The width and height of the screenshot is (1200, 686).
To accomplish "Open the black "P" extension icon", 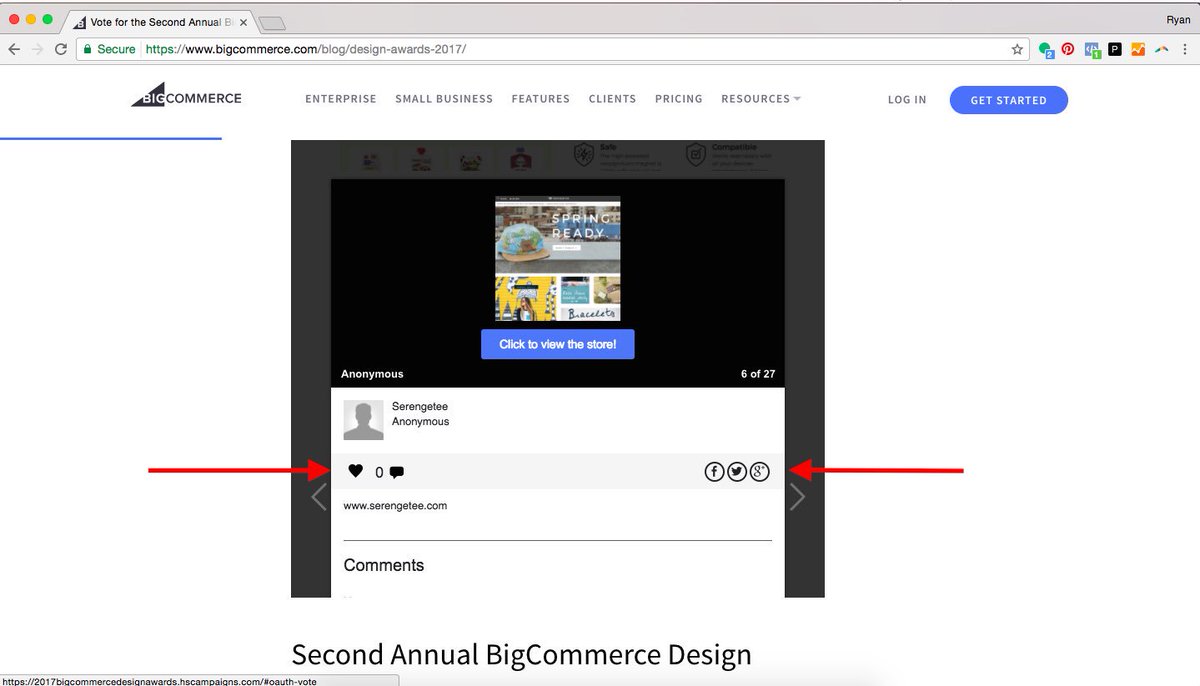I will (1115, 48).
